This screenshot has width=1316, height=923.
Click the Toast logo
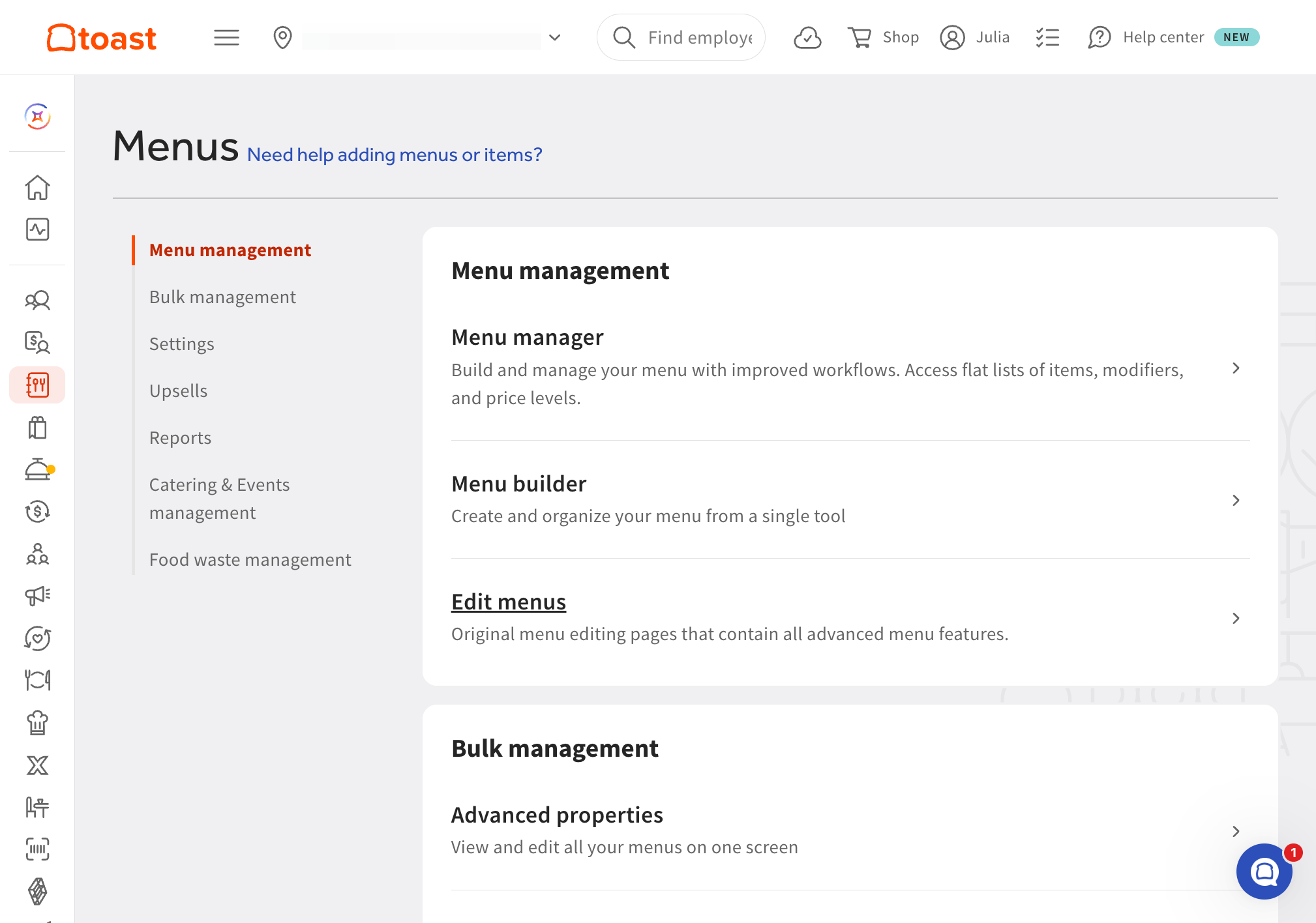click(x=102, y=38)
